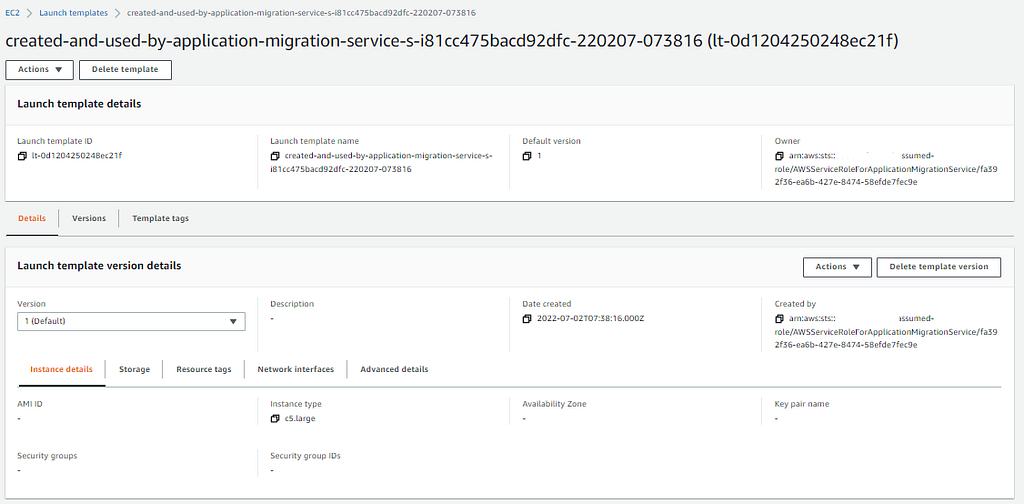Select the Instance details sub-tab
This screenshot has height=504, width=1024.
coord(61,370)
